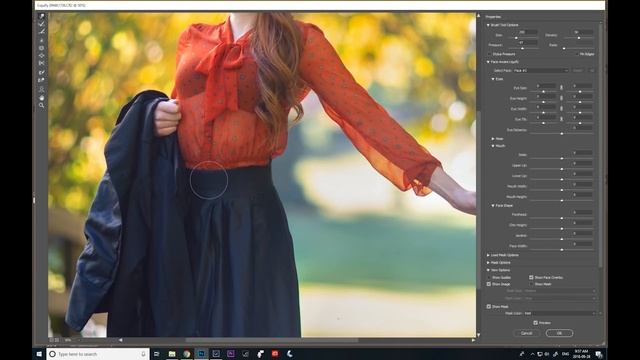Click the Photoshop taskbar icon

coord(201,354)
